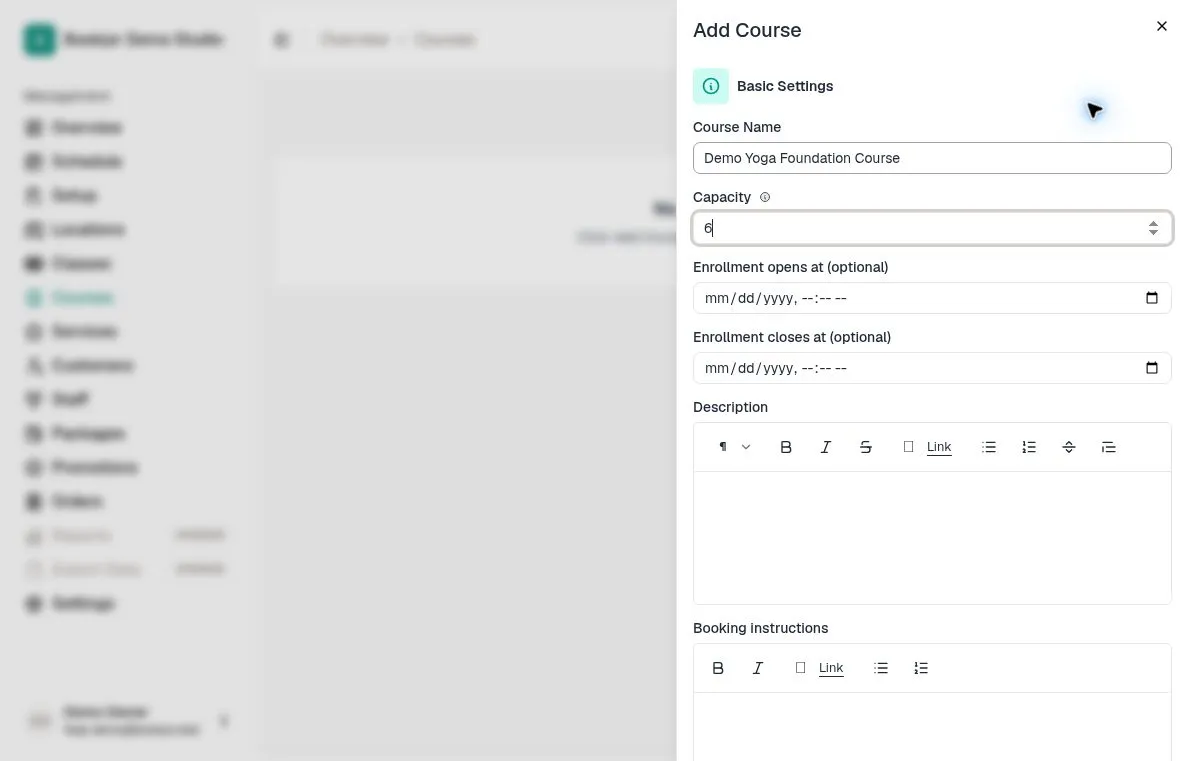The image size is (1188, 761).
Task: Click the Booking instructions label
Action: 761,628
